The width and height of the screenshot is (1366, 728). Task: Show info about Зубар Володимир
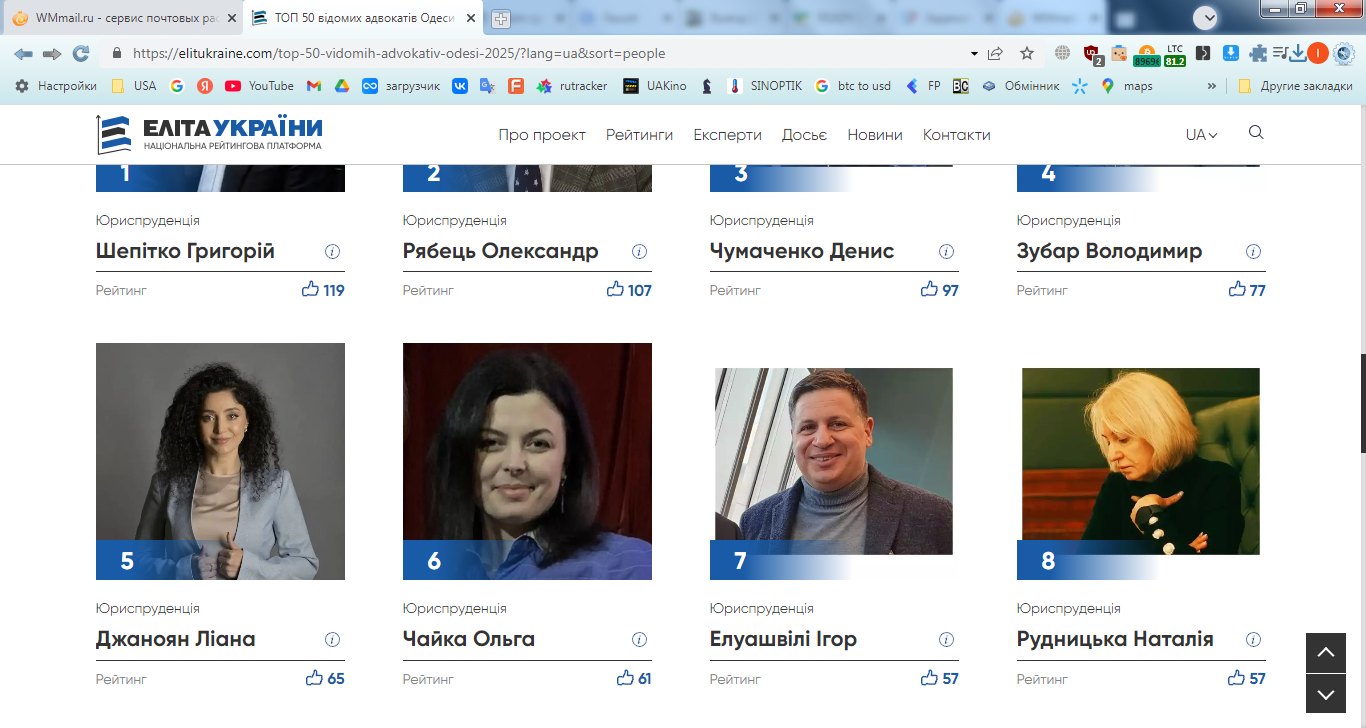[x=1254, y=252]
